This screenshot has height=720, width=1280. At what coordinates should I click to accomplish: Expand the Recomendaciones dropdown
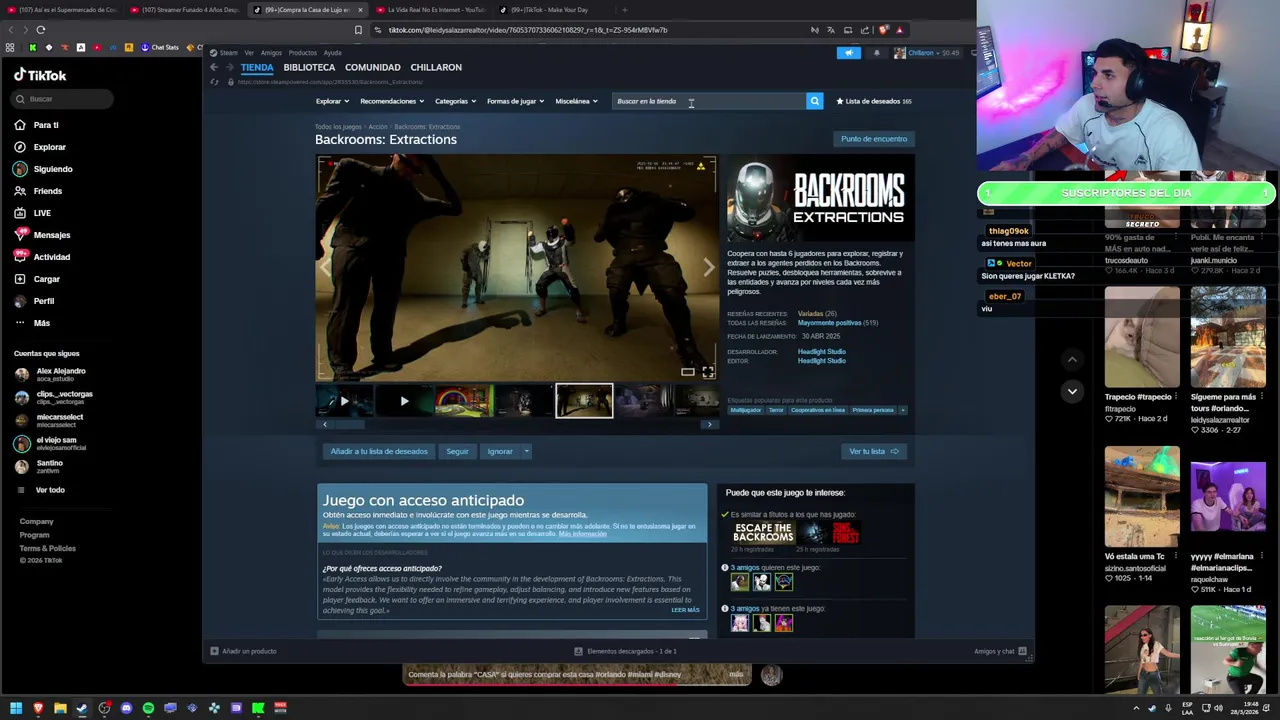392,101
